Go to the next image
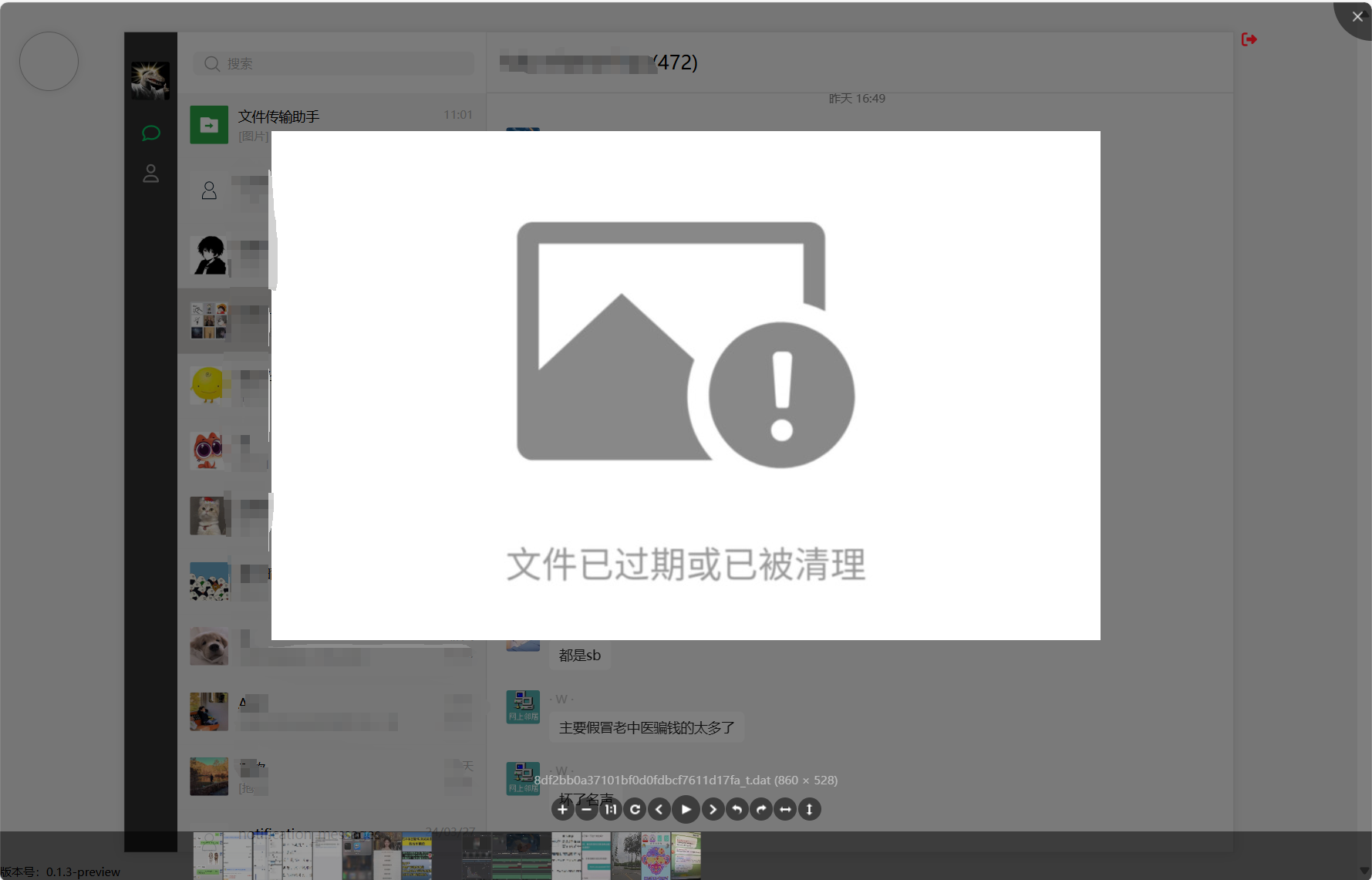Screen dimensions: 1372x880 point(713,809)
